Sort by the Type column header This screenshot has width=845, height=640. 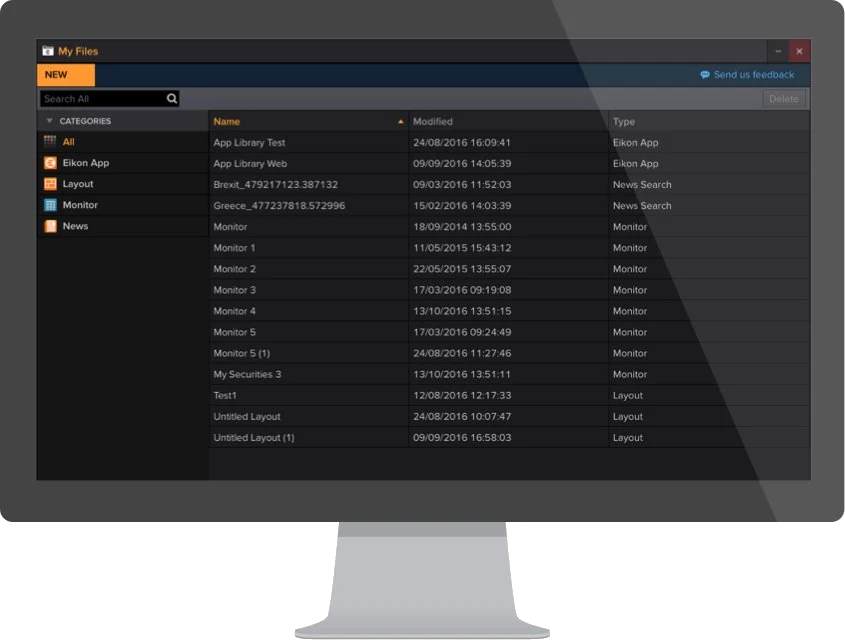[624, 122]
